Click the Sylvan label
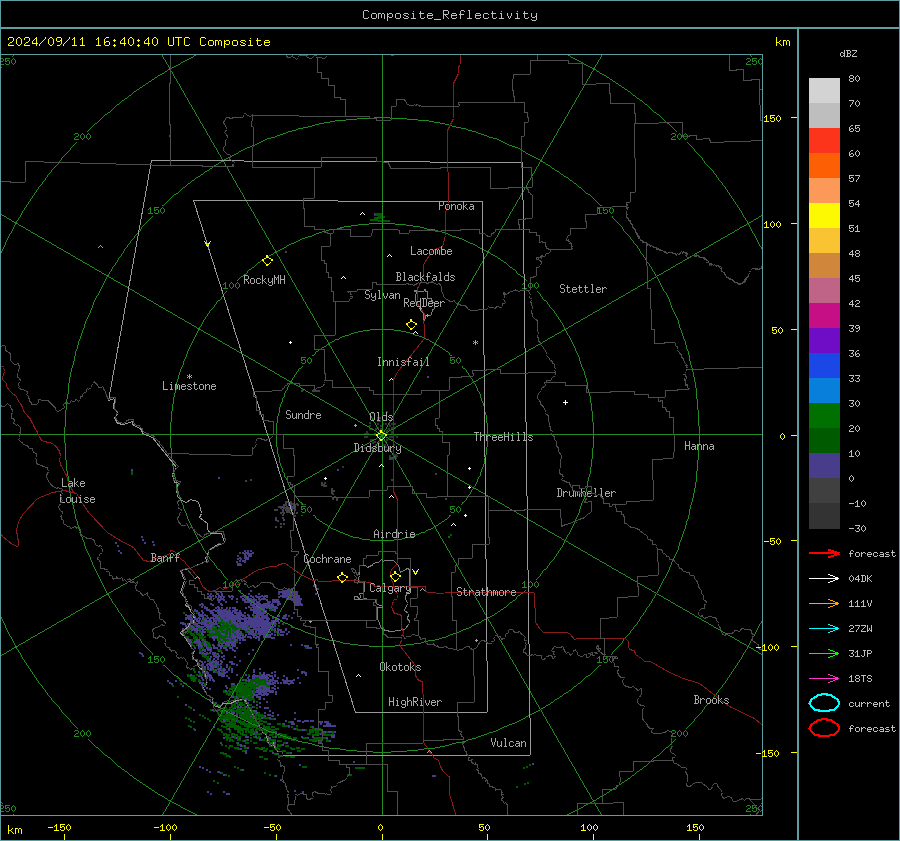900x841 pixels. 382,295
